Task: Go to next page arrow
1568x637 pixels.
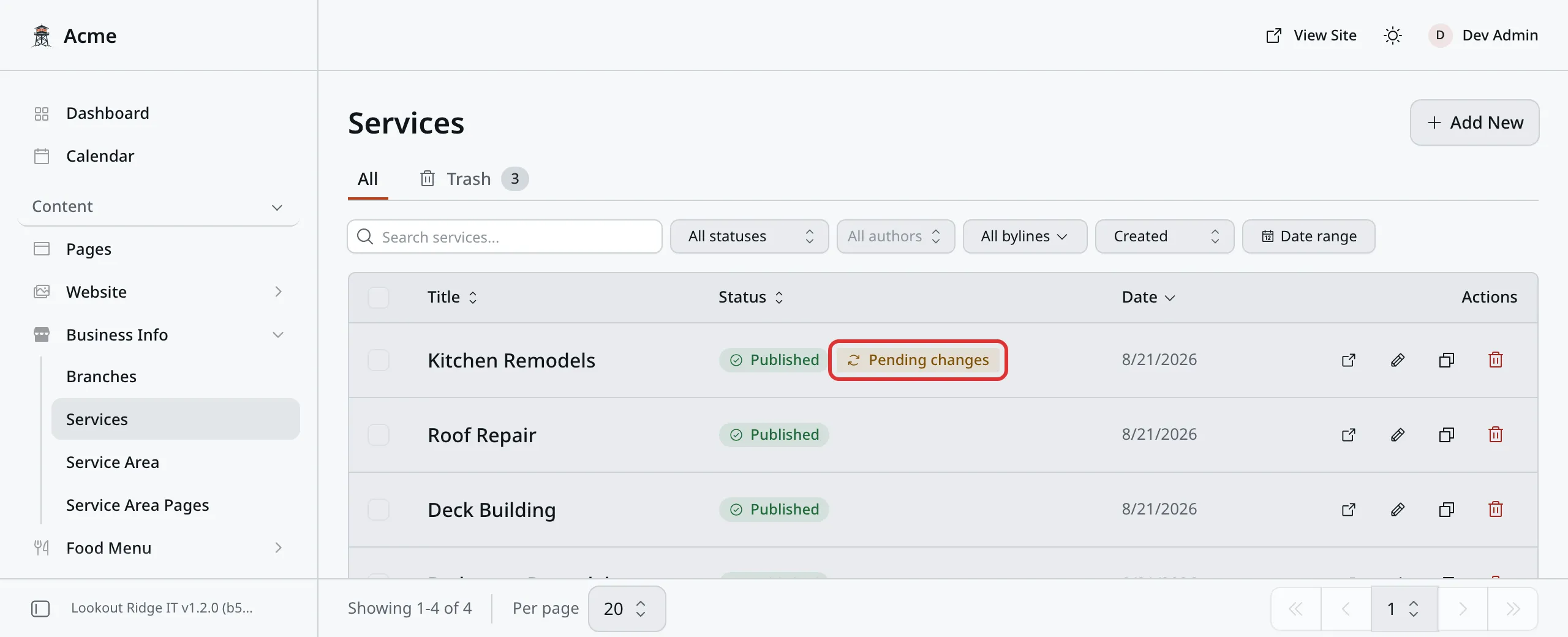Action: pyautogui.click(x=1463, y=609)
